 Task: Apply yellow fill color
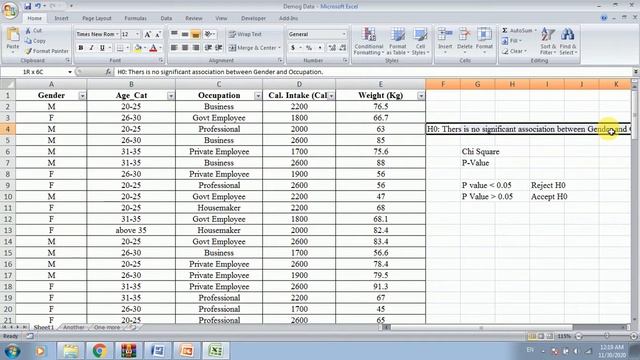click(138, 48)
